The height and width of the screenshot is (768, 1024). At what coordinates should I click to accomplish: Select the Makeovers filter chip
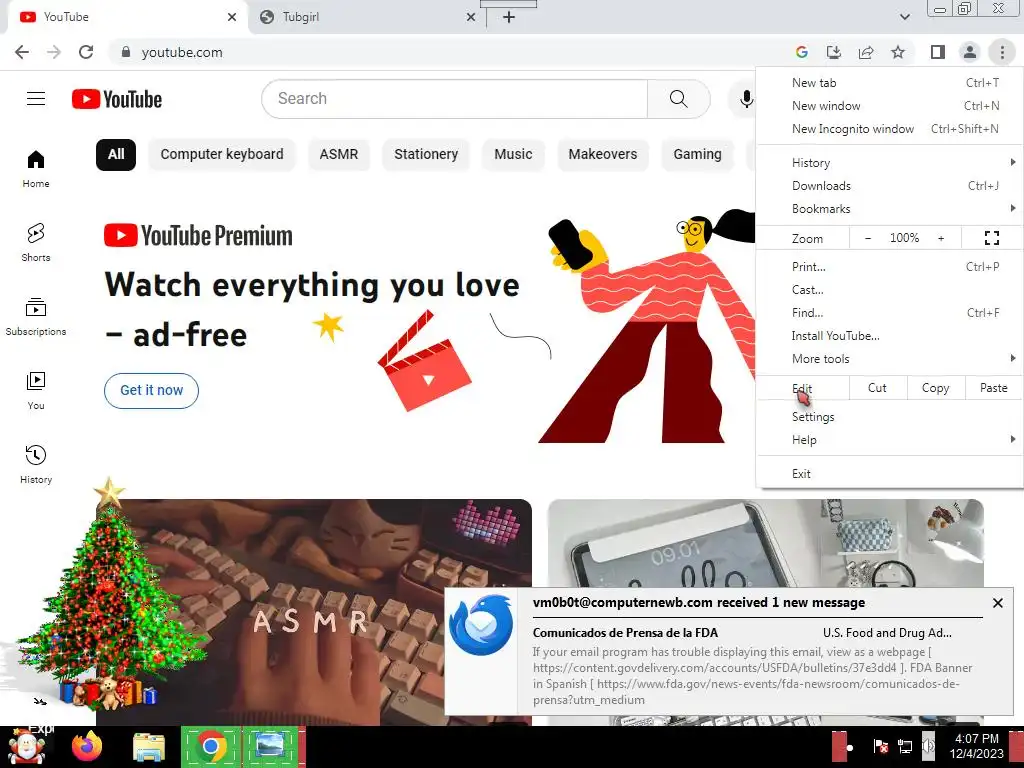point(602,155)
